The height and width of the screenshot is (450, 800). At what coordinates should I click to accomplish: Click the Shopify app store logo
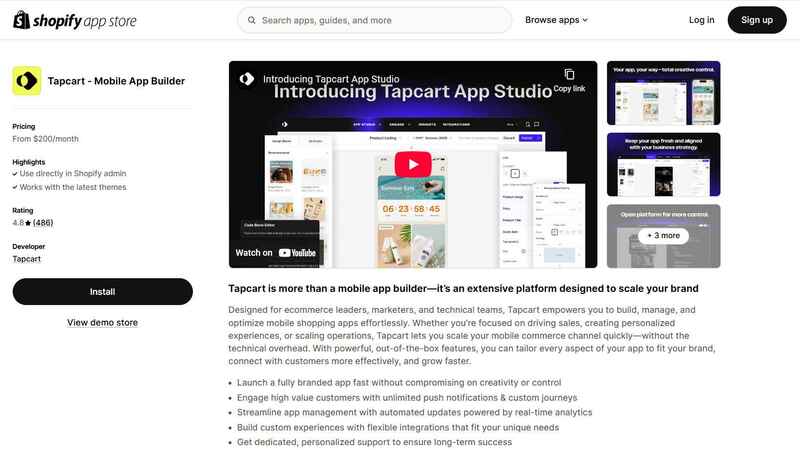tap(75, 20)
